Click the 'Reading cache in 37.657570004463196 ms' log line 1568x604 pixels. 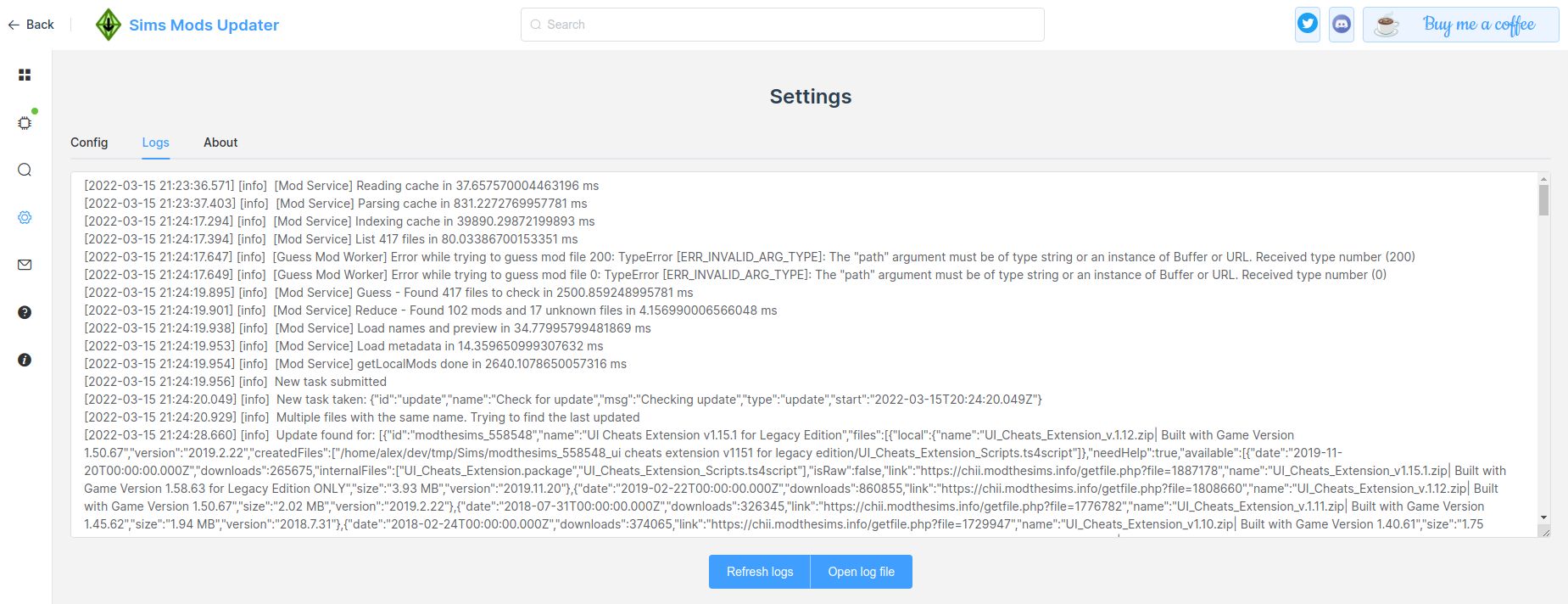coord(342,186)
